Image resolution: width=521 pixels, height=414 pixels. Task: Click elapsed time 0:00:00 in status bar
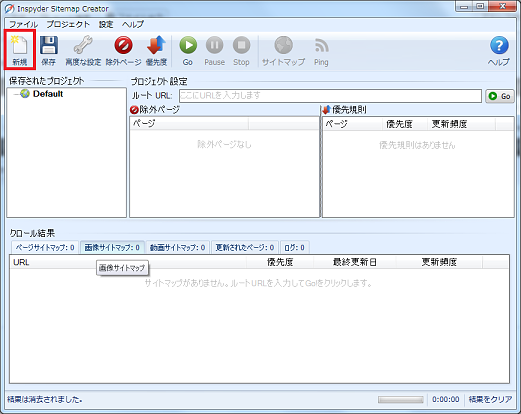tap(446, 399)
